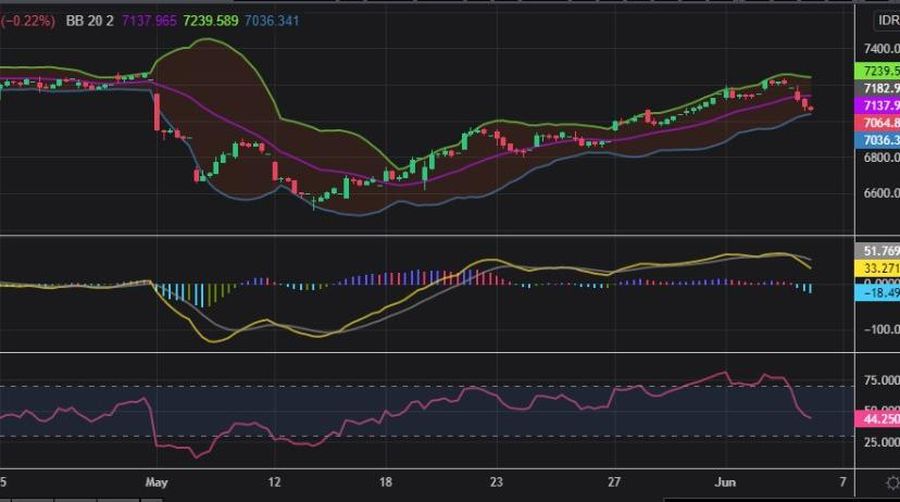The height and width of the screenshot is (502, 900).
Task: Select the purple basis value 7137.965
Action: (x=149, y=21)
